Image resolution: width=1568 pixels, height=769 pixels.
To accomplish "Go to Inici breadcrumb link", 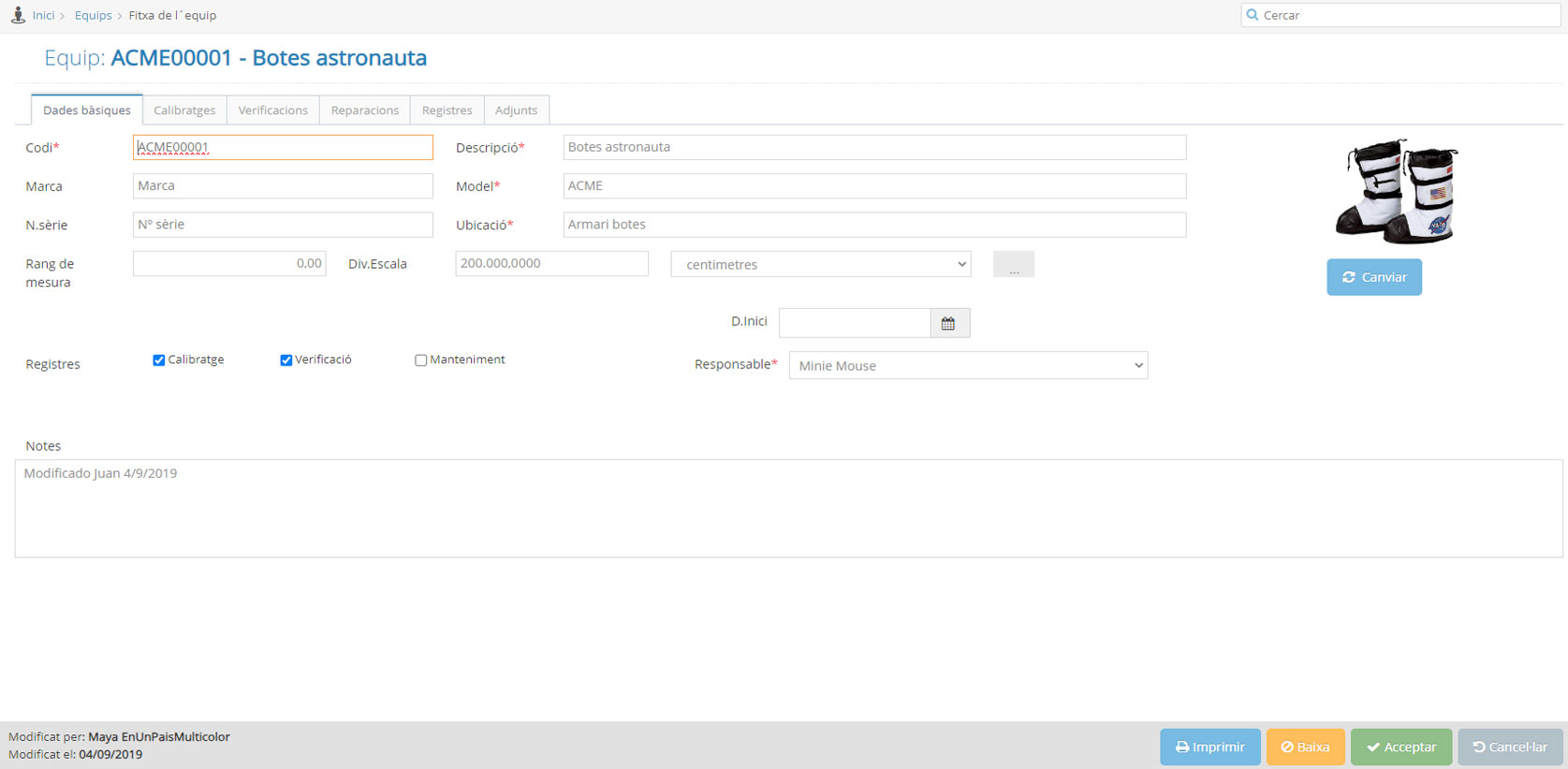I will 43,15.
